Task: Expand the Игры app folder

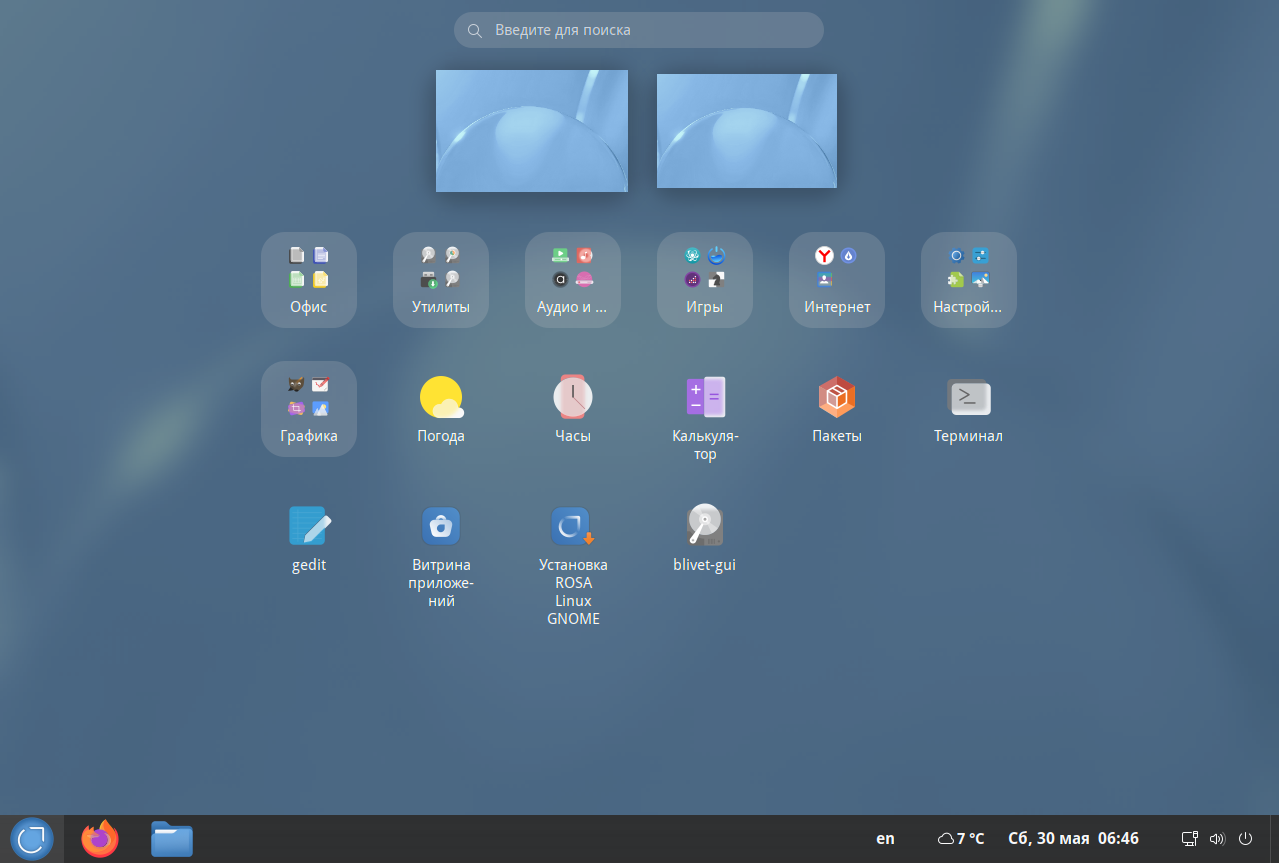Action: [x=705, y=280]
